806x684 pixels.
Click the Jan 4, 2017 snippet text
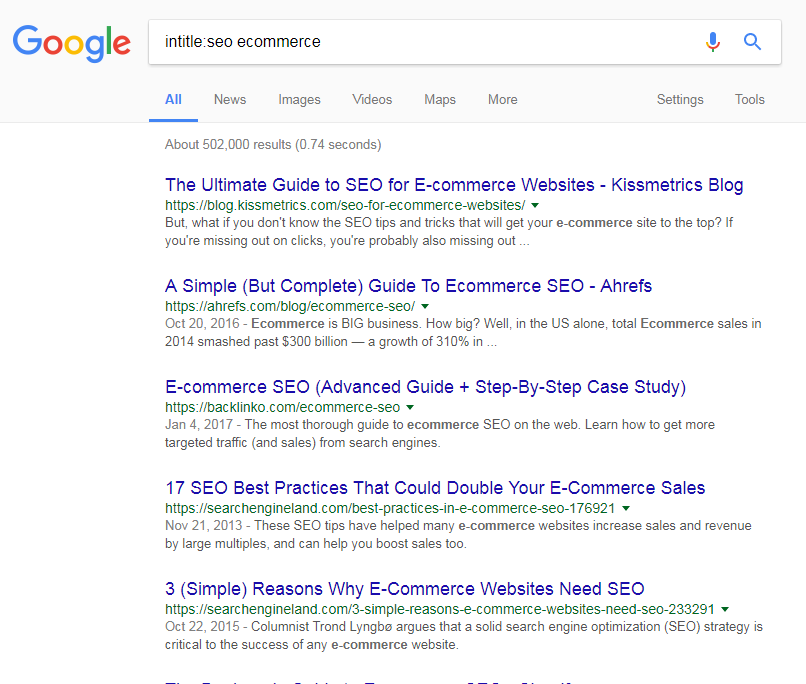tap(439, 434)
